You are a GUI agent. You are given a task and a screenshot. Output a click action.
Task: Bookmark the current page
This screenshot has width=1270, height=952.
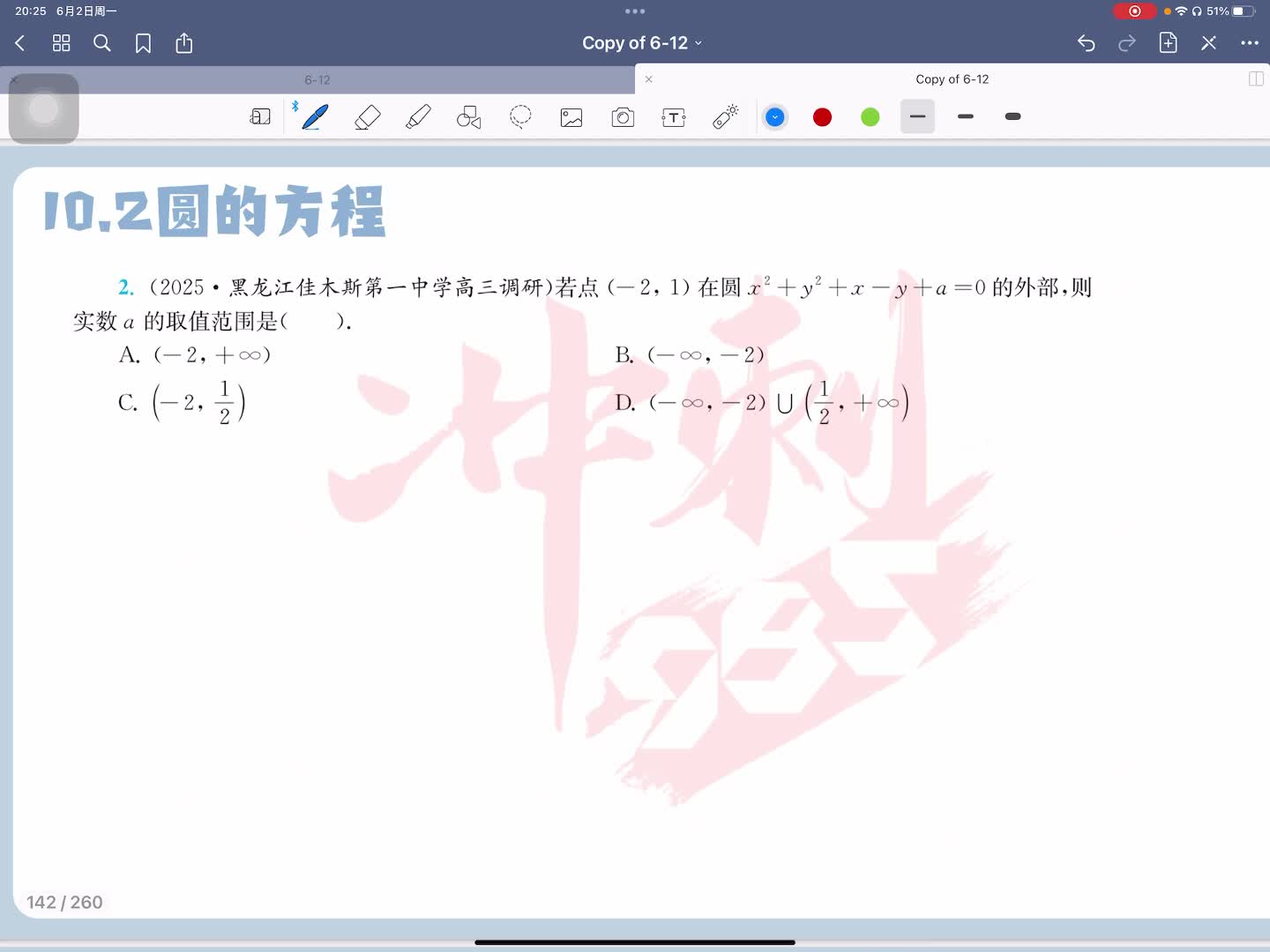tap(143, 43)
